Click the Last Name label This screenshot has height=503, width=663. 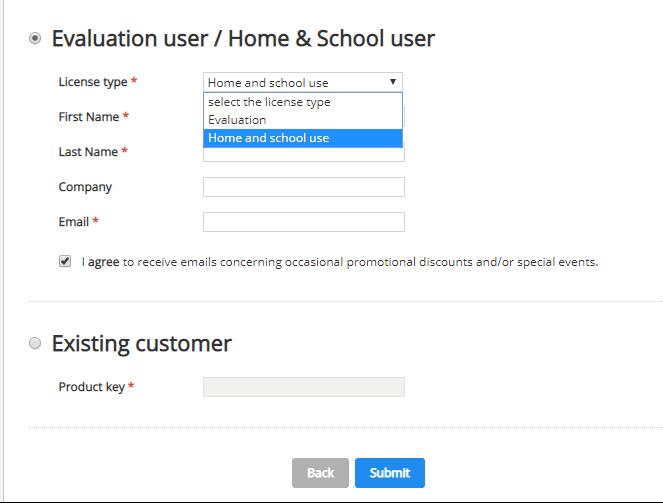tap(89, 152)
